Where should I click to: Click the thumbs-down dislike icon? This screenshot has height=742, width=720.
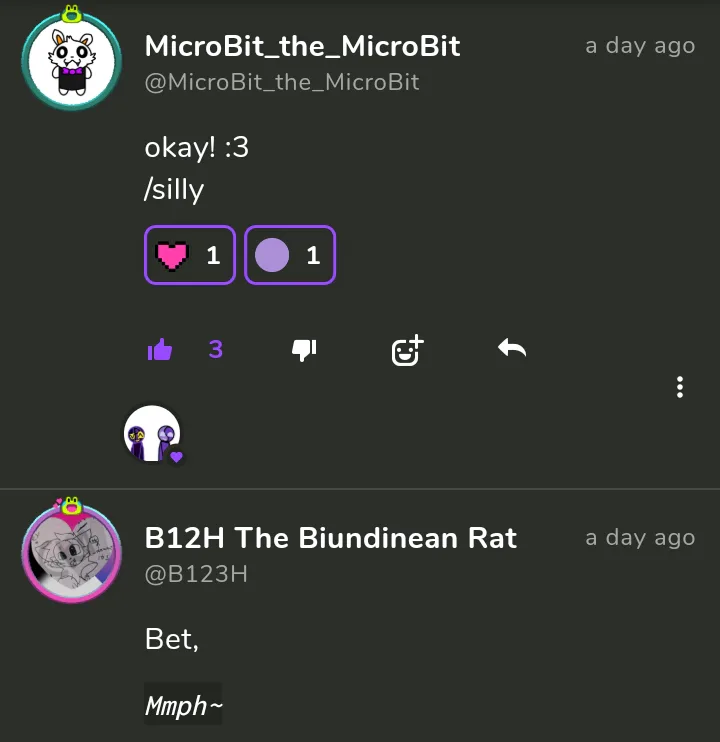pos(304,350)
